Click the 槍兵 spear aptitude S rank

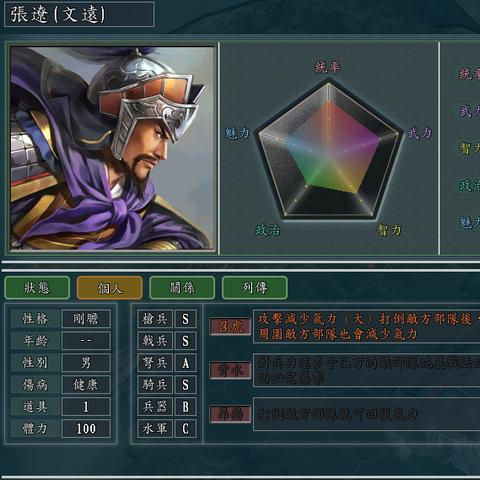[x=186, y=319]
